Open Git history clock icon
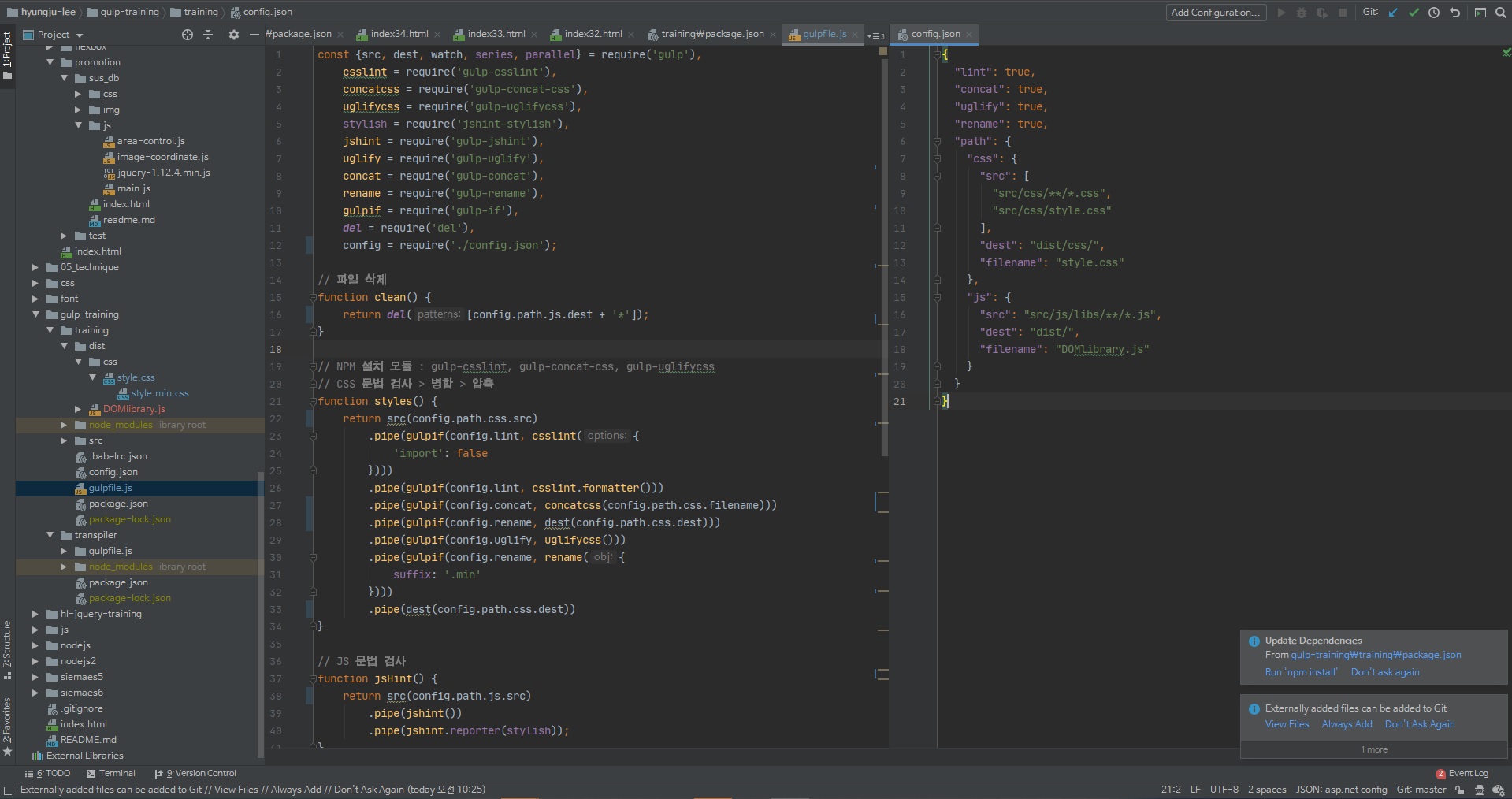 point(1434,13)
